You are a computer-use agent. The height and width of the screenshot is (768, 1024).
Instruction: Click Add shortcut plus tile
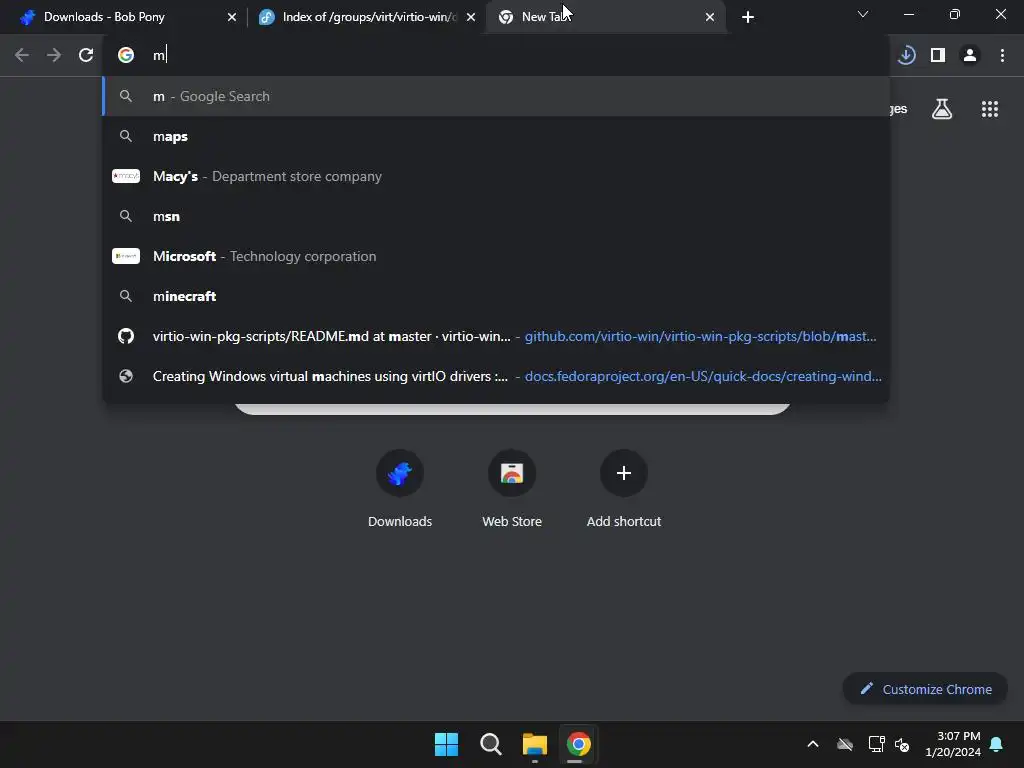624,488
